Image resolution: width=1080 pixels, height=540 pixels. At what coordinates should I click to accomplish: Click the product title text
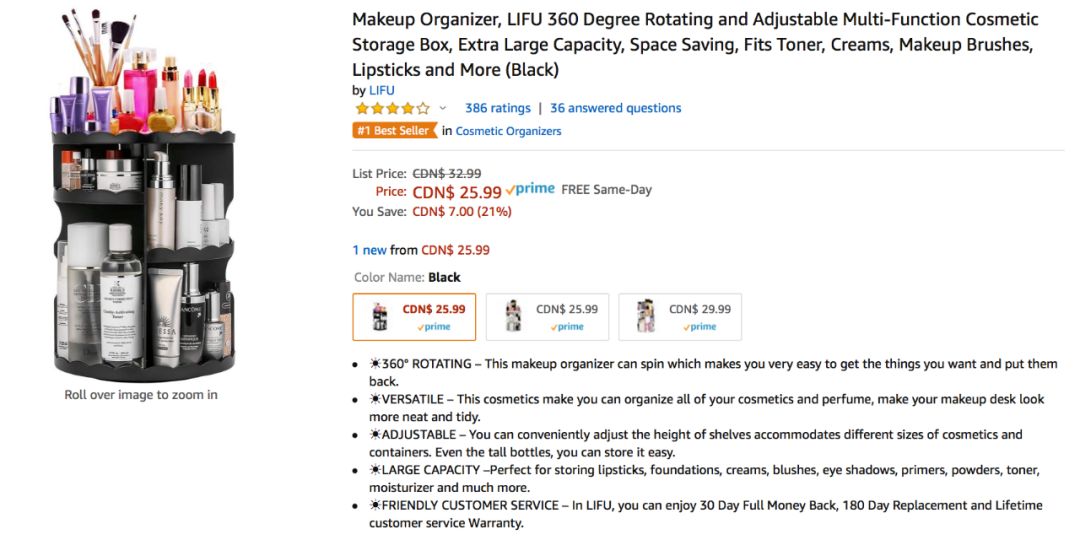point(696,45)
